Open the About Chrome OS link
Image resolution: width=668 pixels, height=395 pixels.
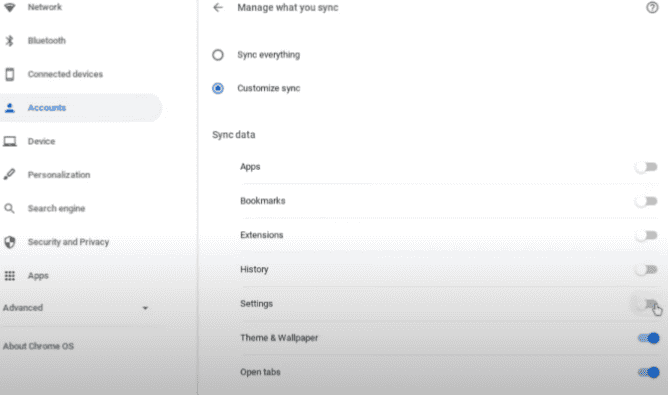[38, 346]
